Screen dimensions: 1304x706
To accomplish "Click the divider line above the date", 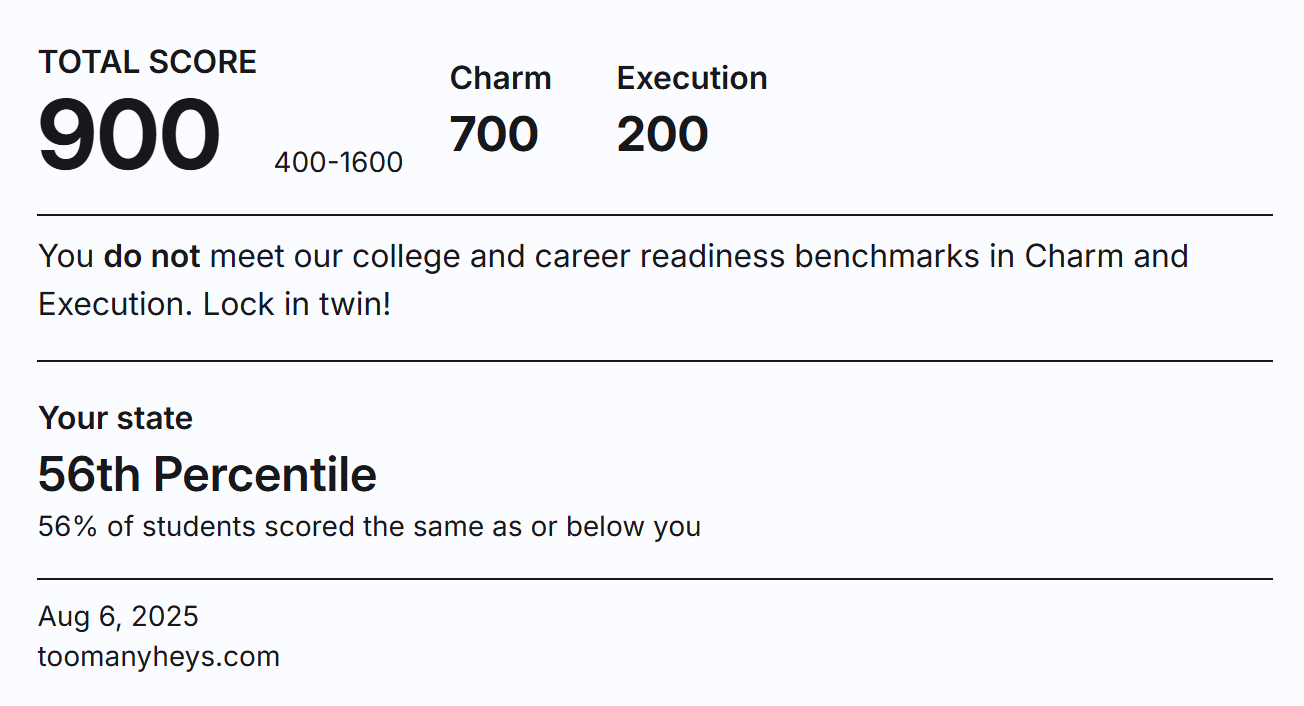I will 655,579.
